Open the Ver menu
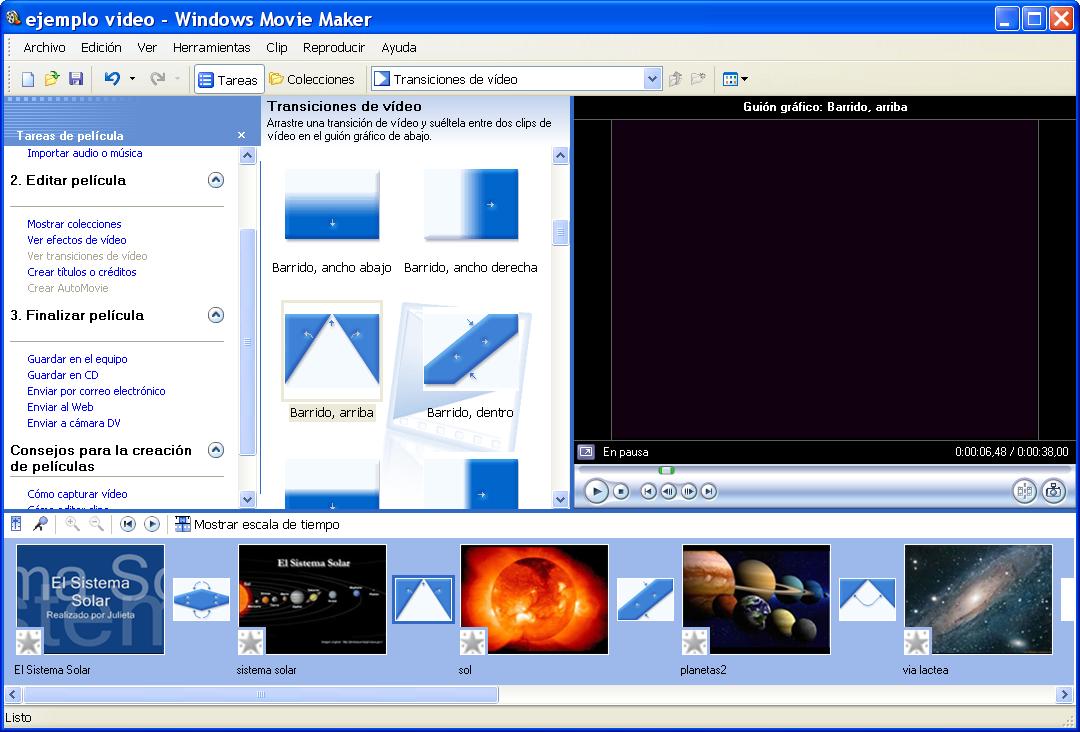The height and width of the screenshot is (732, 1080). point(147,48)
